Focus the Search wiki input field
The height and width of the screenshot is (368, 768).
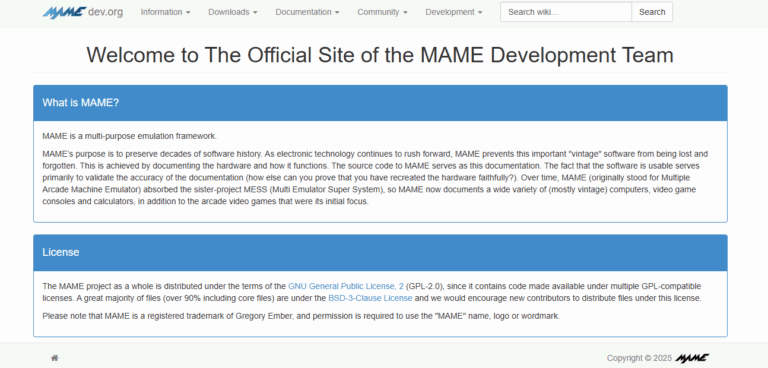pos(566,12)
